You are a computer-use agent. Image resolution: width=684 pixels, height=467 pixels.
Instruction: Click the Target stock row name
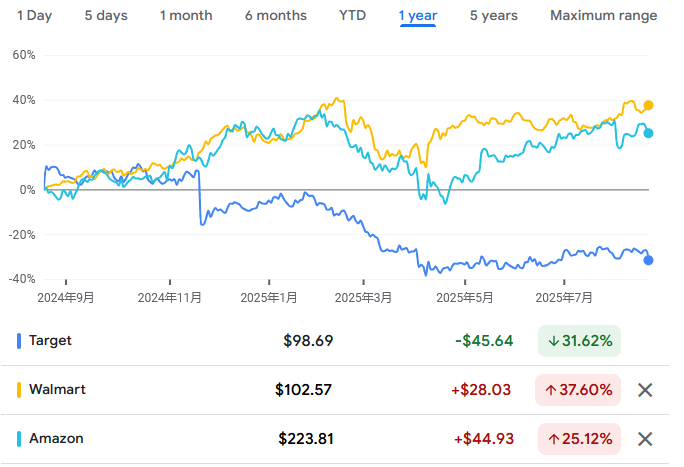(50, 341)
